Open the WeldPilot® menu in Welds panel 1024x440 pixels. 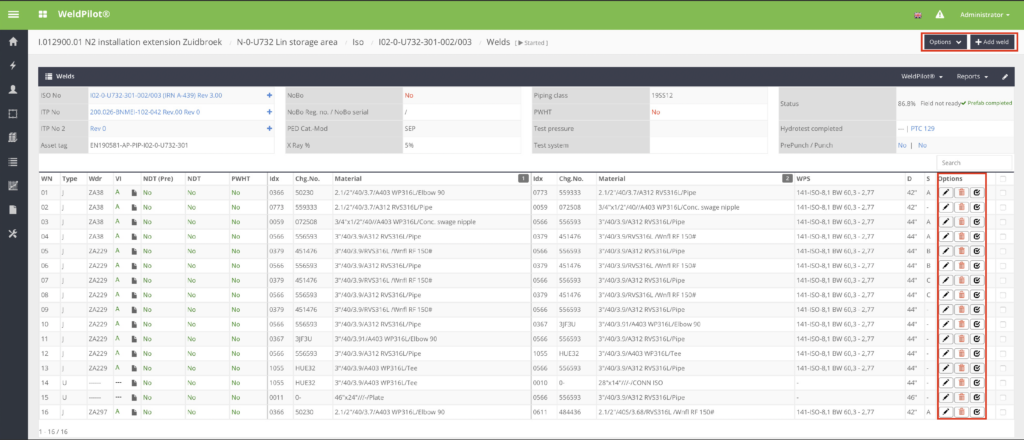pyautogui.click(x=922, y=75)
